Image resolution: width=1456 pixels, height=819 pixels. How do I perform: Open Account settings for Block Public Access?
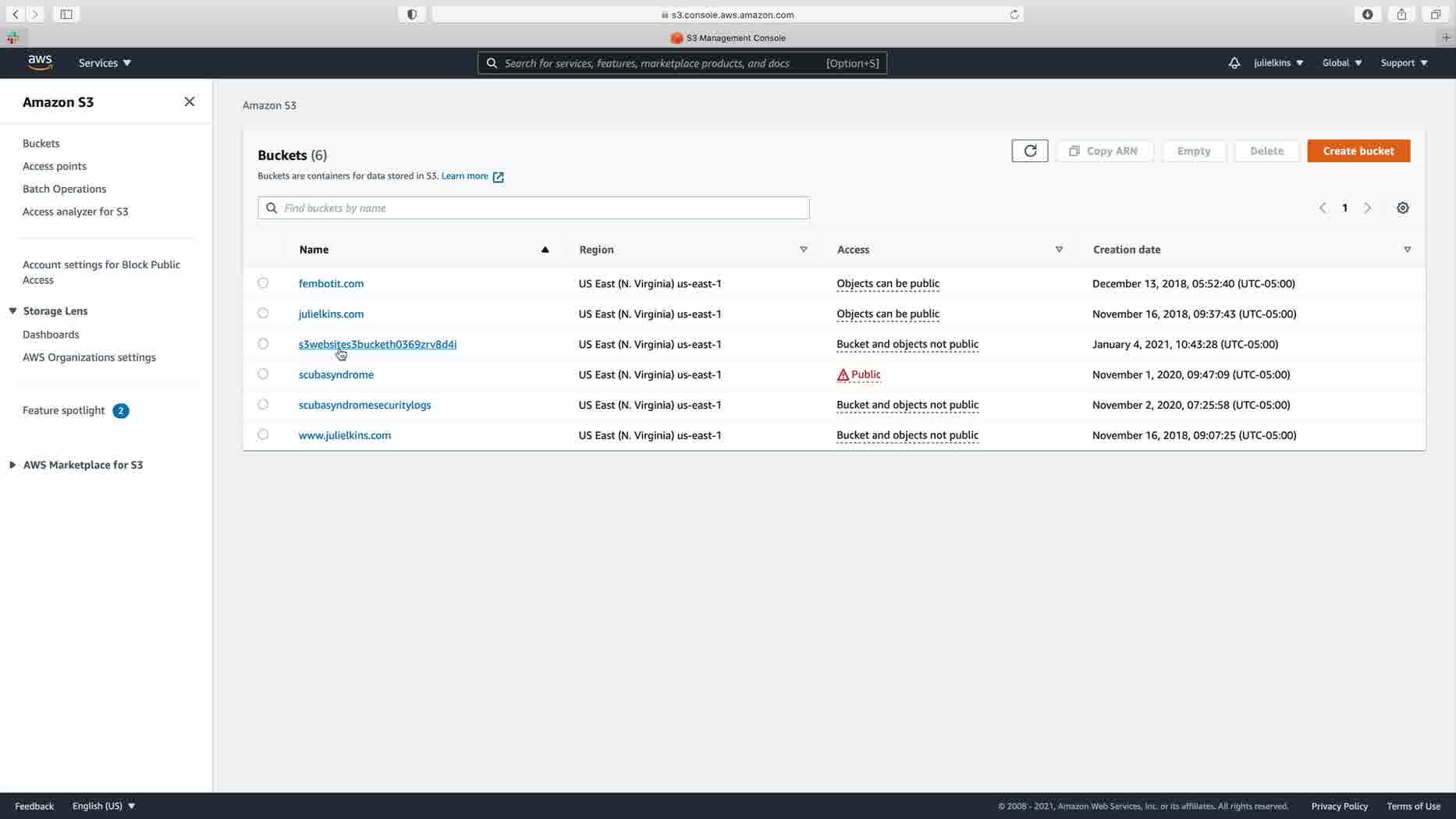pos(101,272)
